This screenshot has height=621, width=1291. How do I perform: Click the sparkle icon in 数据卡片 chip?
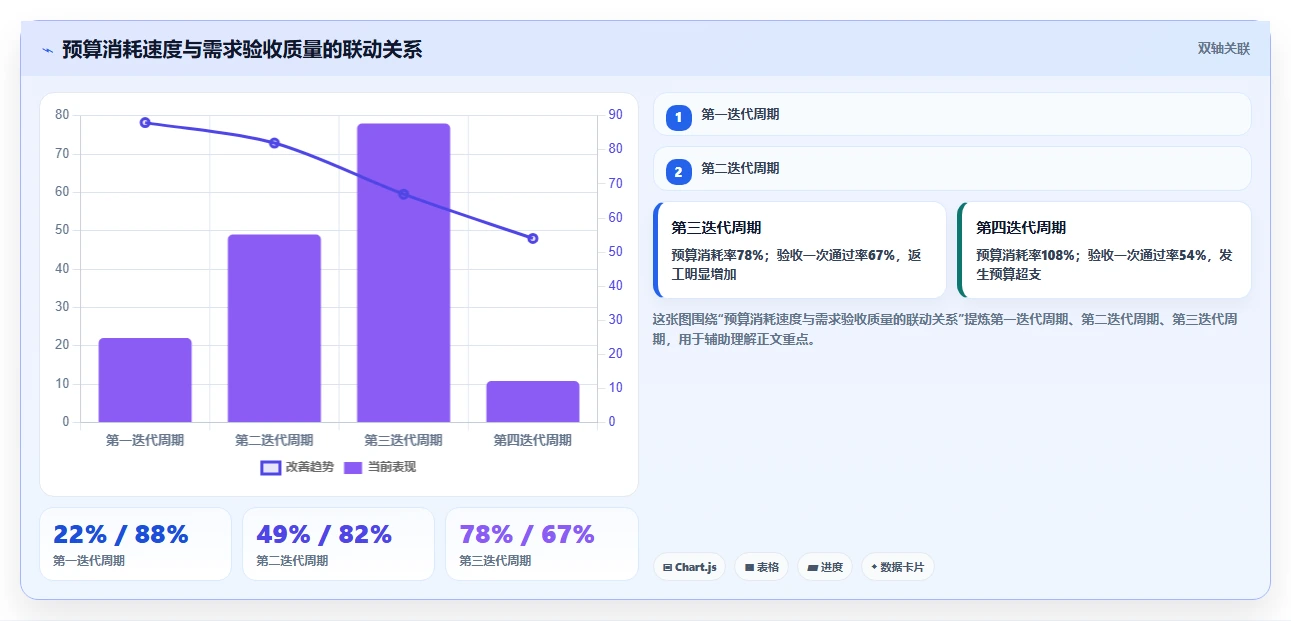tap(874, 567)
